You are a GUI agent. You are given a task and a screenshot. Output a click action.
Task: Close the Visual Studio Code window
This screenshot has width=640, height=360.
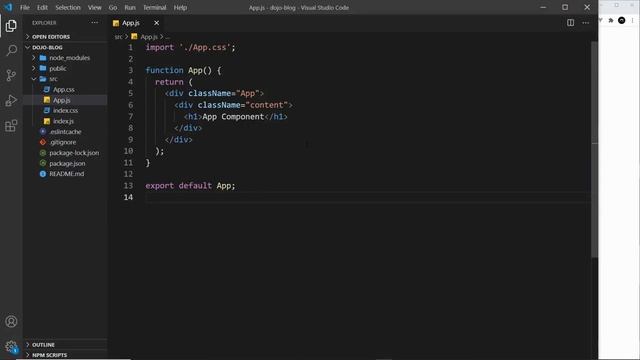coord(587,7)
